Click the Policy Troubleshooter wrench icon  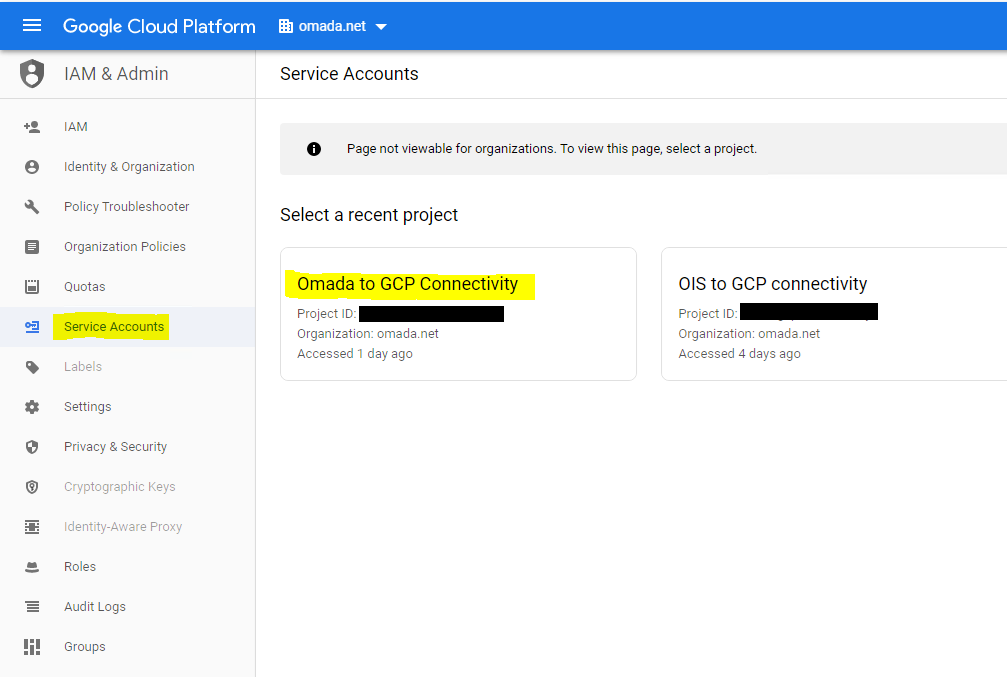[x=31, y=207]
